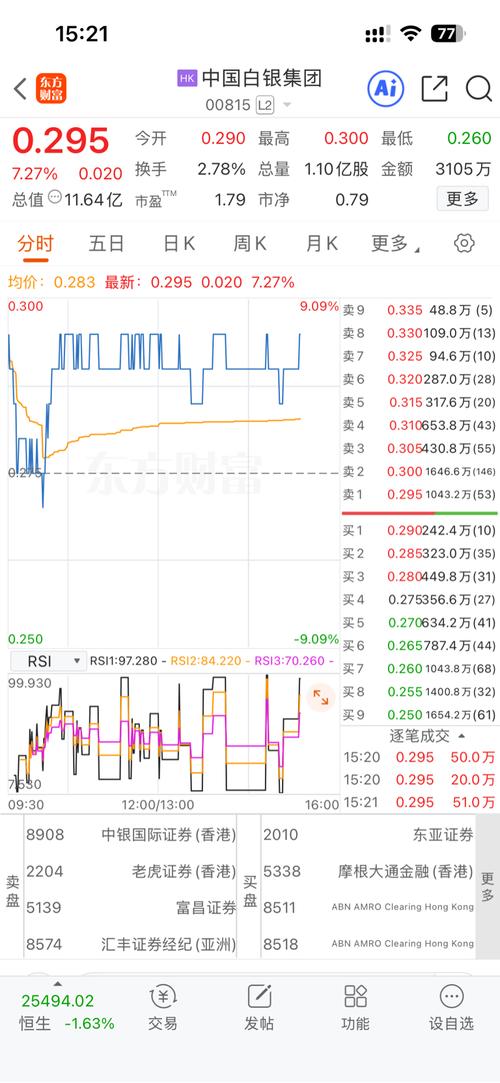The width and height of the screenshot is (500, 1083).
Task: Switch to the 月K tab
Action: [x=322, y=243]
